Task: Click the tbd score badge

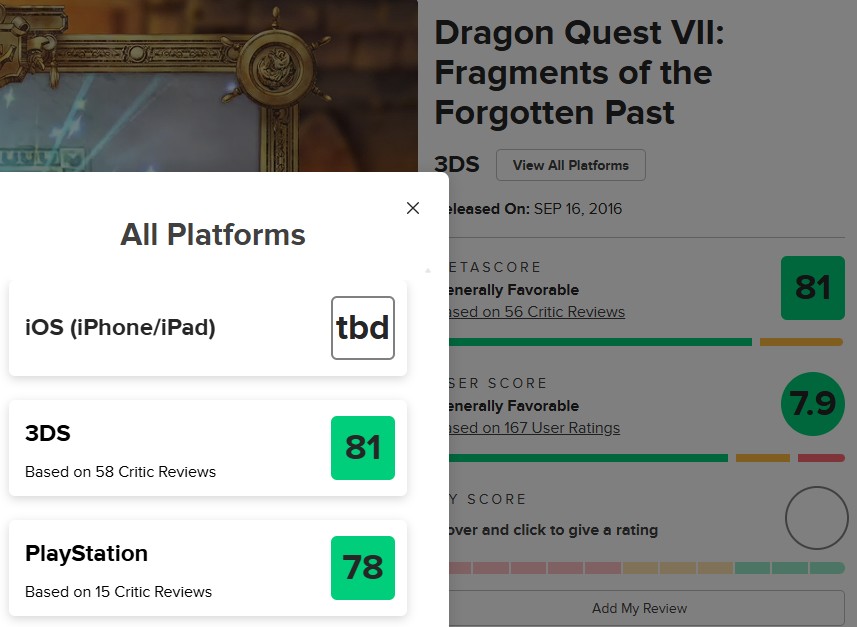Action: pyautogui.click(x=363, y=328)
